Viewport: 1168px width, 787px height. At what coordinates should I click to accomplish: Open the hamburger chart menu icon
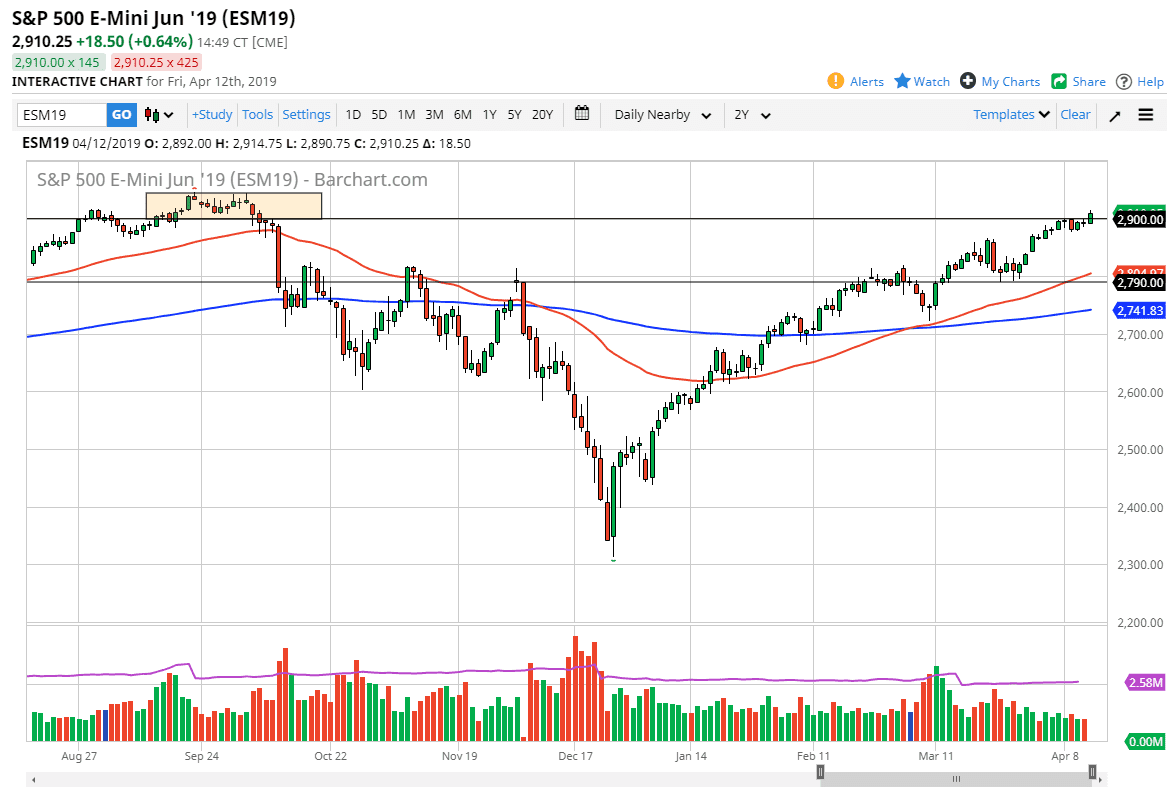[1146, 114]
